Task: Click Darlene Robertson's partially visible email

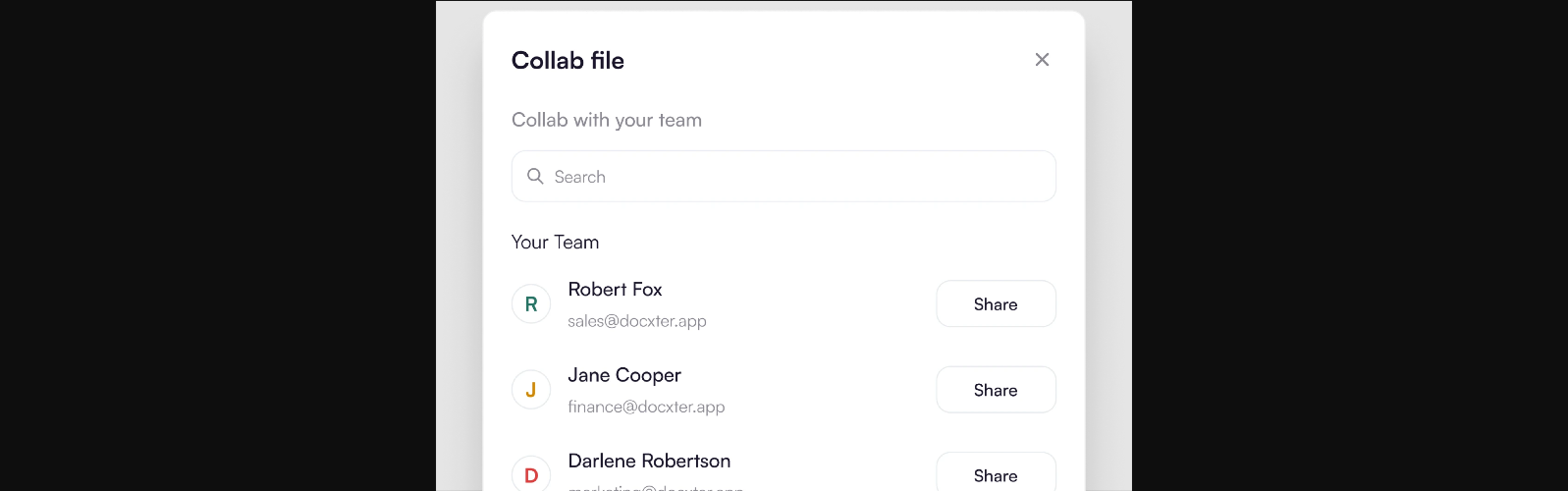Action: pos(655,487)
